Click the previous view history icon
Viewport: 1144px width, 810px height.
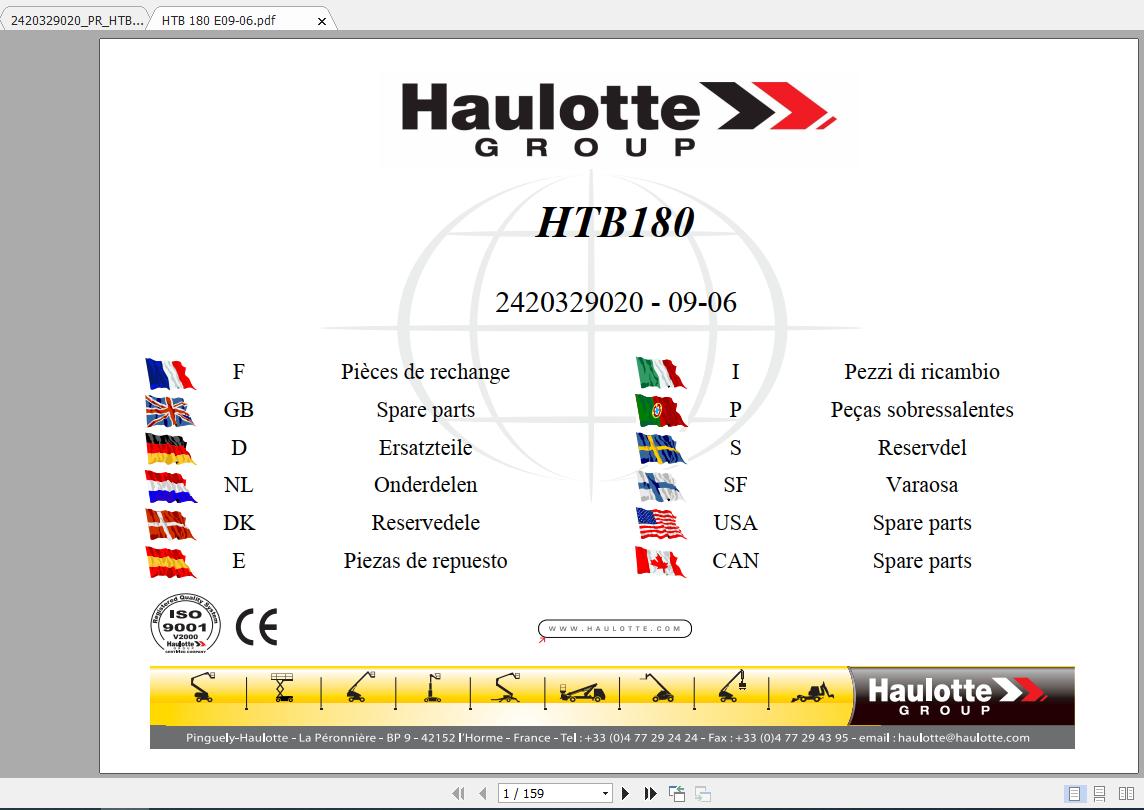(x=678, y=792)
